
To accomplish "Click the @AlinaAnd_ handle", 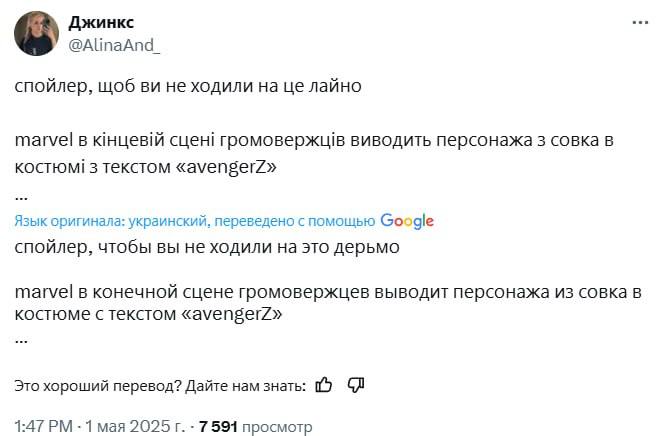I will 113,45.
